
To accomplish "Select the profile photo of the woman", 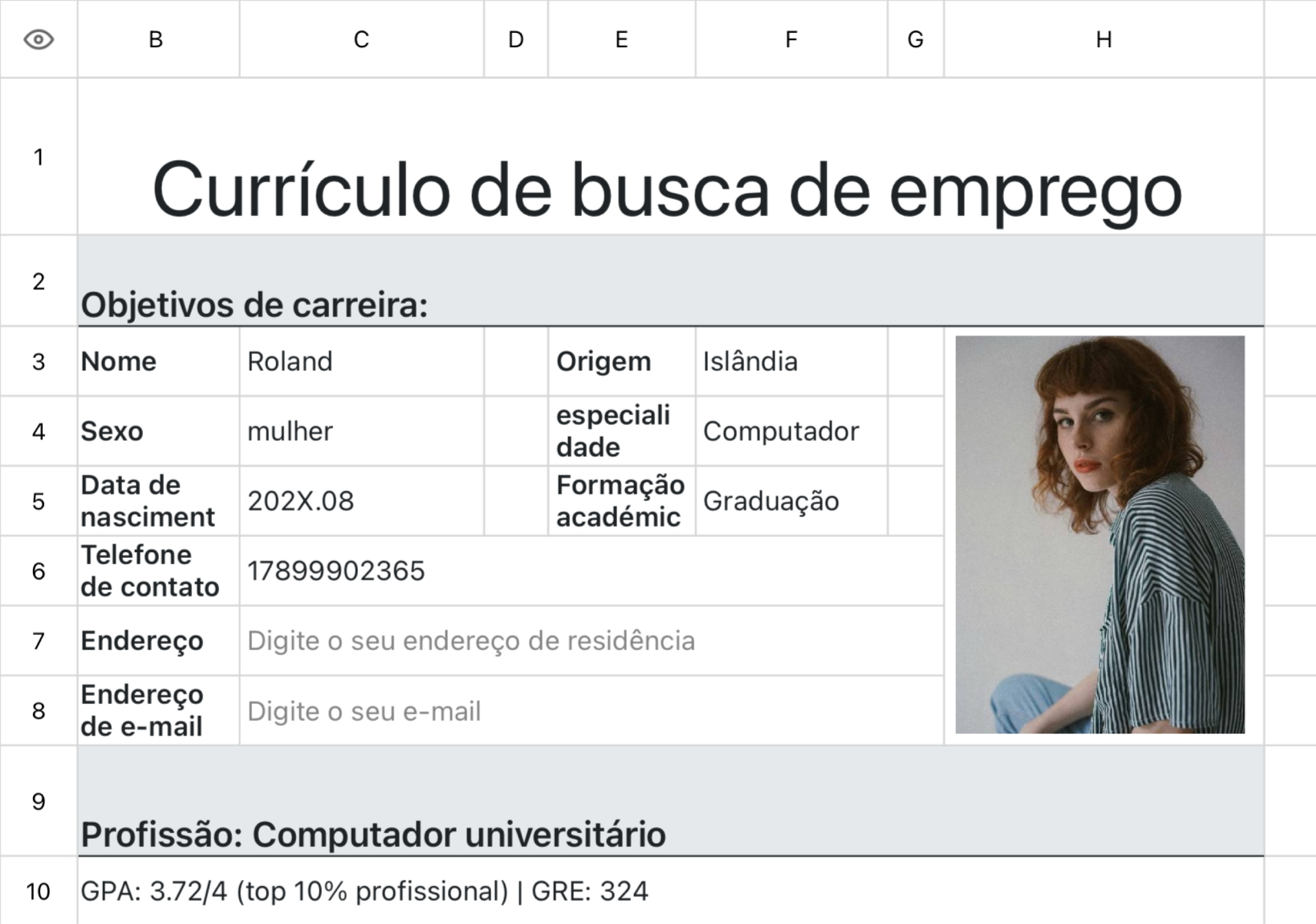I will click(1100, 535).
